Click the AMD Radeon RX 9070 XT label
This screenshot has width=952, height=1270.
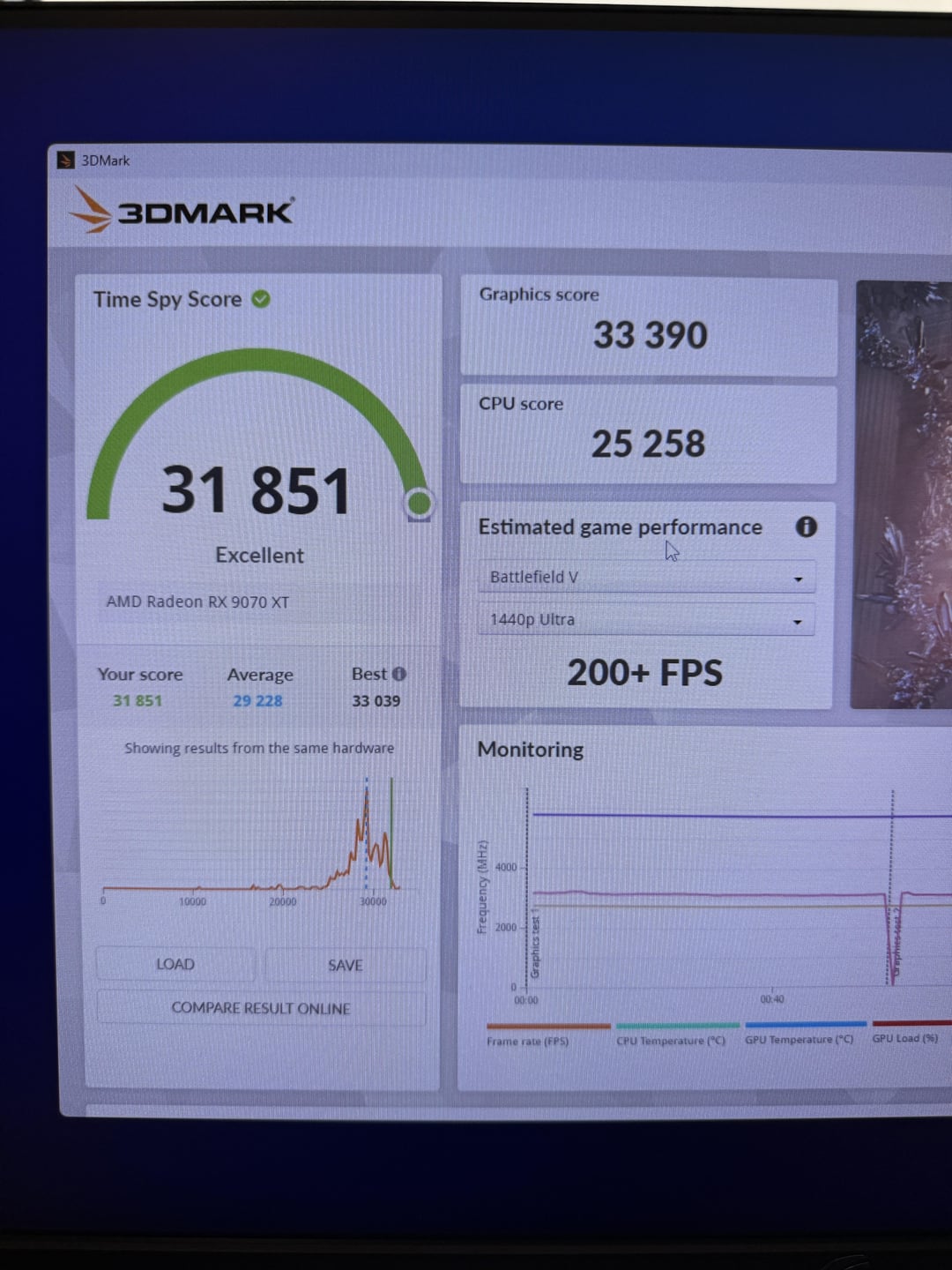[x=197, y=601]
